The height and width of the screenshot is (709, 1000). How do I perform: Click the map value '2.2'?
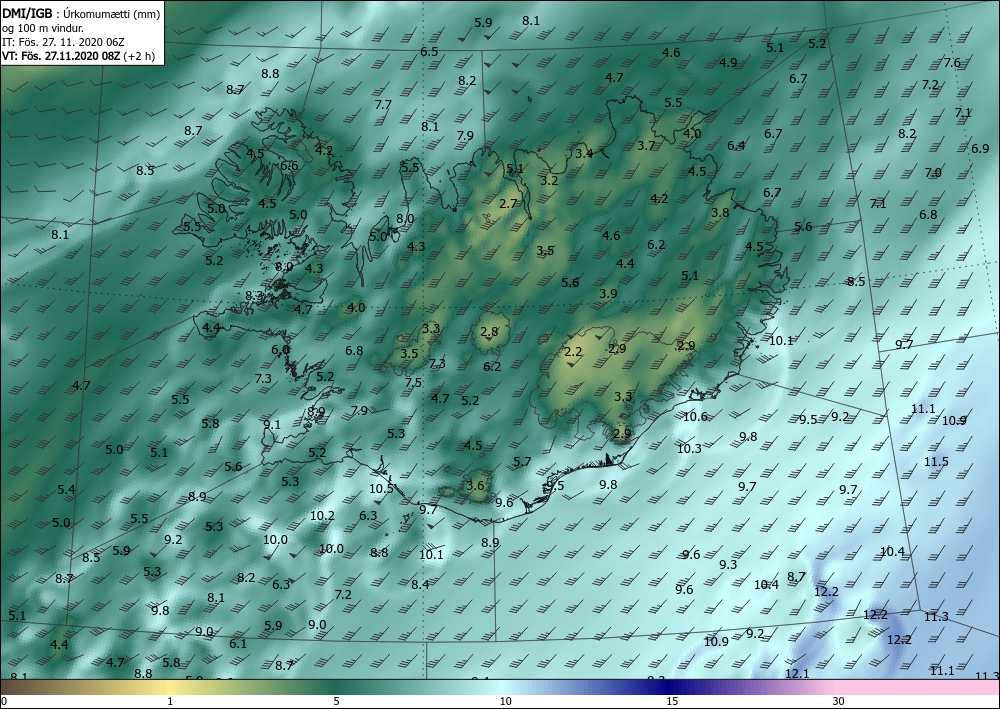573,351
